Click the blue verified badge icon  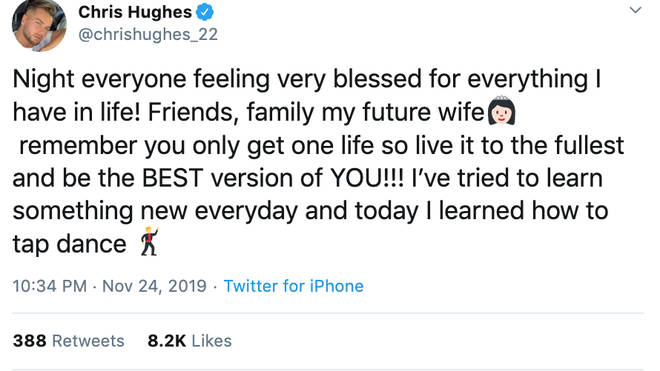[205, 12]
